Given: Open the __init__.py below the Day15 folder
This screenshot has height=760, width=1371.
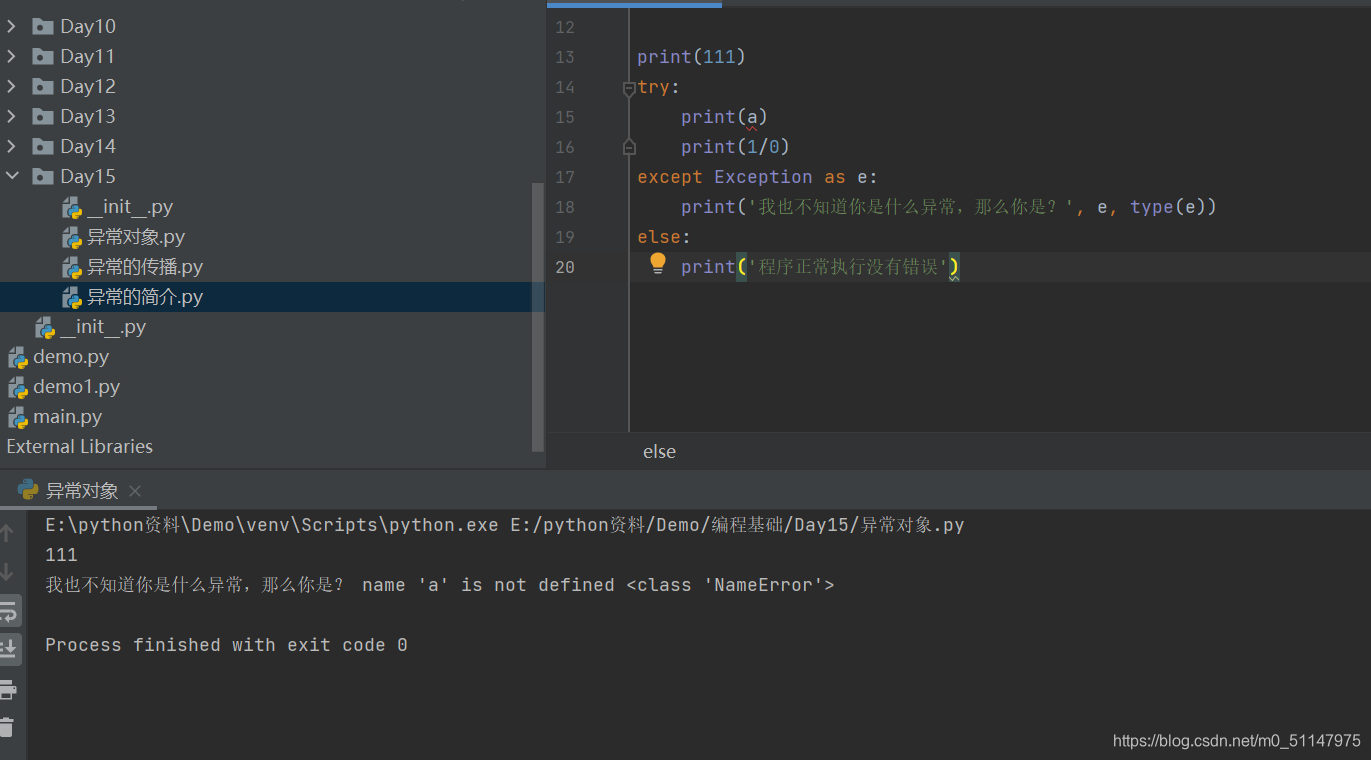Looking at the screenshot, I should [103, 327].
